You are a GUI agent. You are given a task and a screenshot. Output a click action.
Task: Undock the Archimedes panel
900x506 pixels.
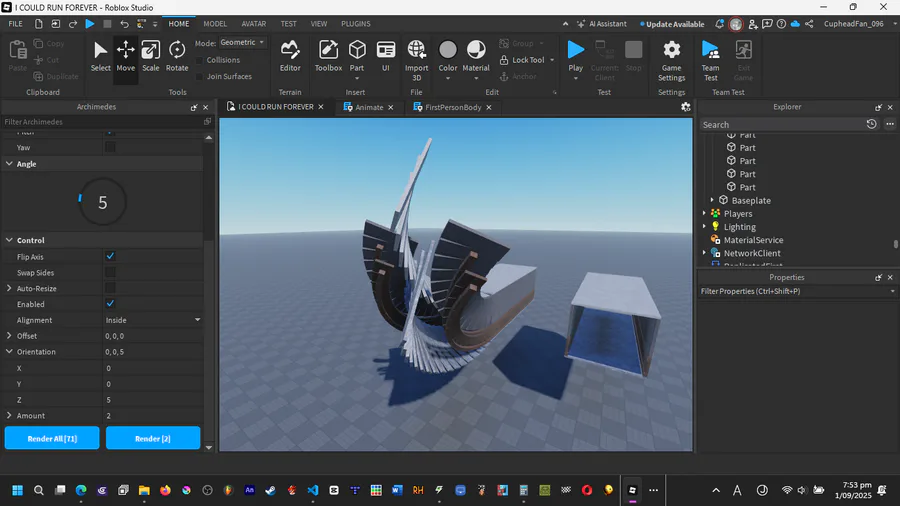click(x=194, y=107)
